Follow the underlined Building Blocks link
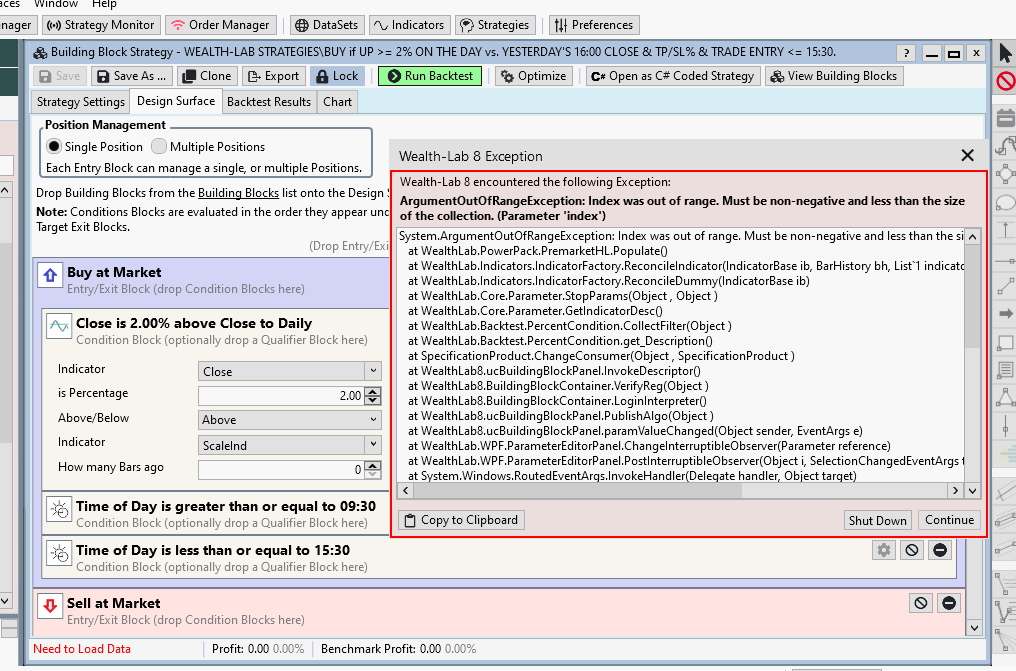Image resolution: width=1016 pixels, height=671 pixels. click(x=238, y=193)
